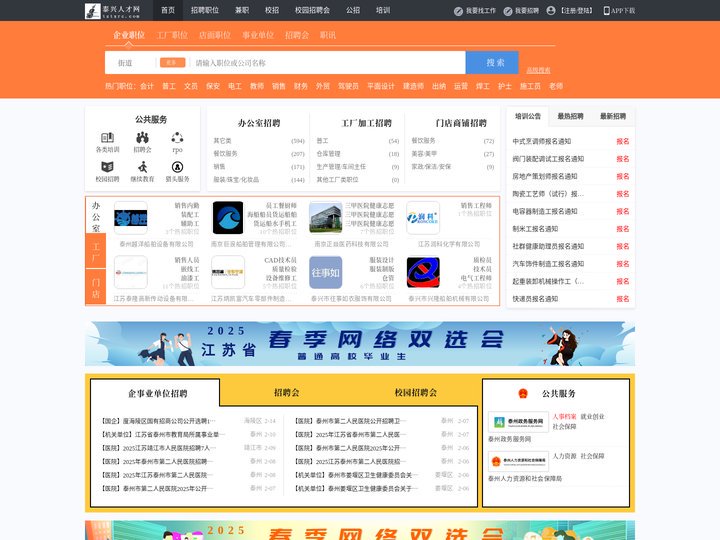Click the user avatar login icon
Viewport: 720px width, 540px height.
(551, 11)
